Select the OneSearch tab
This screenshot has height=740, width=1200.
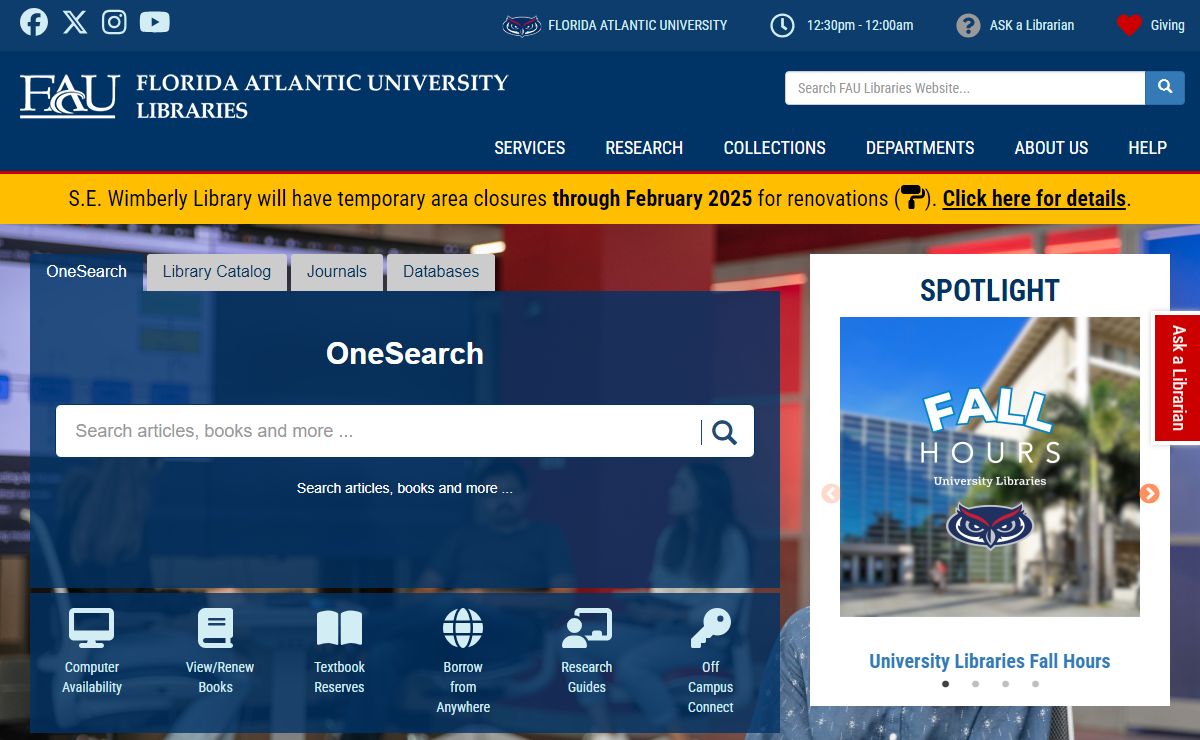[x=87, y=272]
